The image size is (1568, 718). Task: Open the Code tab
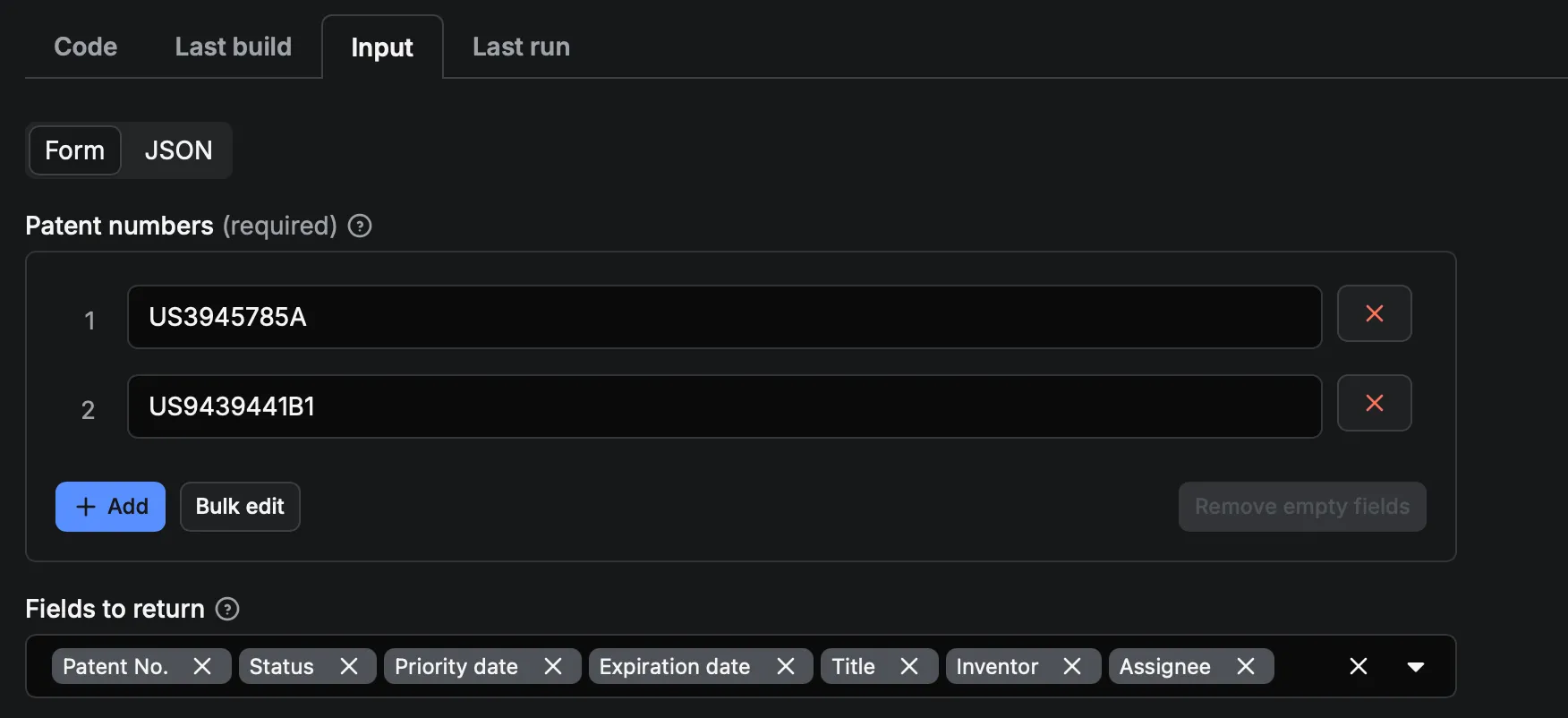click(85, 47)
